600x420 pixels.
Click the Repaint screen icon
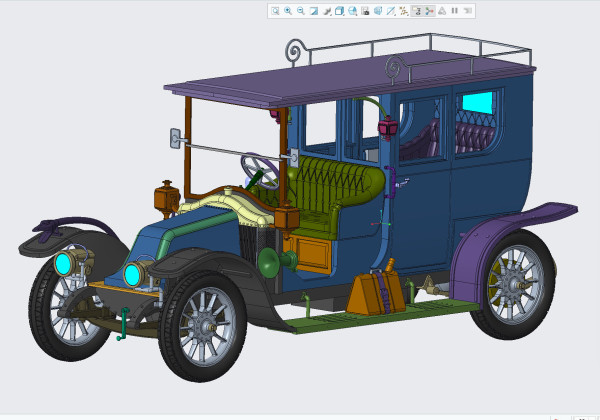pos(314,11)
